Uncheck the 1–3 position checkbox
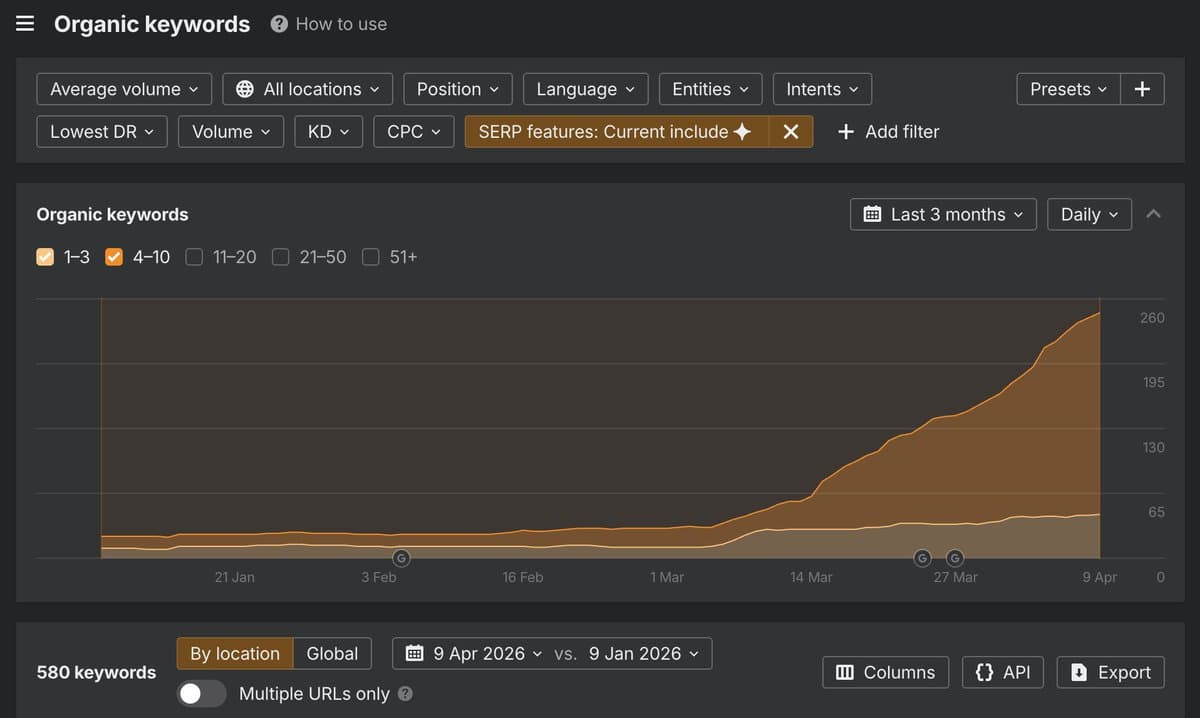 (45, 257)
